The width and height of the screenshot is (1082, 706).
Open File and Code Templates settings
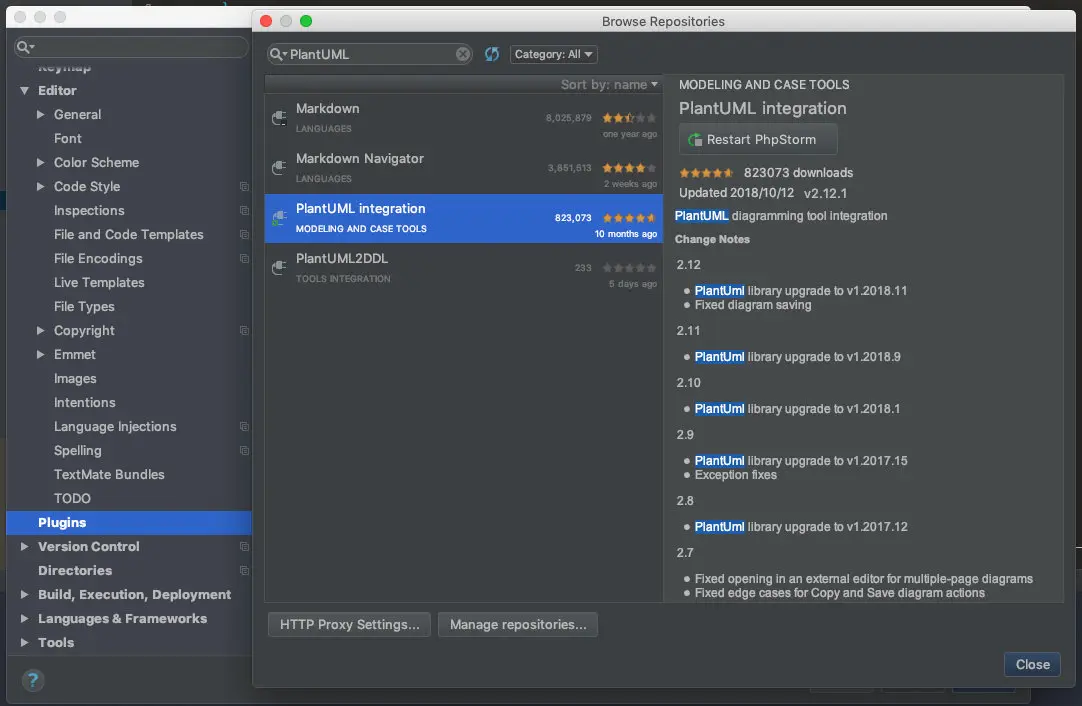point(128,235)
